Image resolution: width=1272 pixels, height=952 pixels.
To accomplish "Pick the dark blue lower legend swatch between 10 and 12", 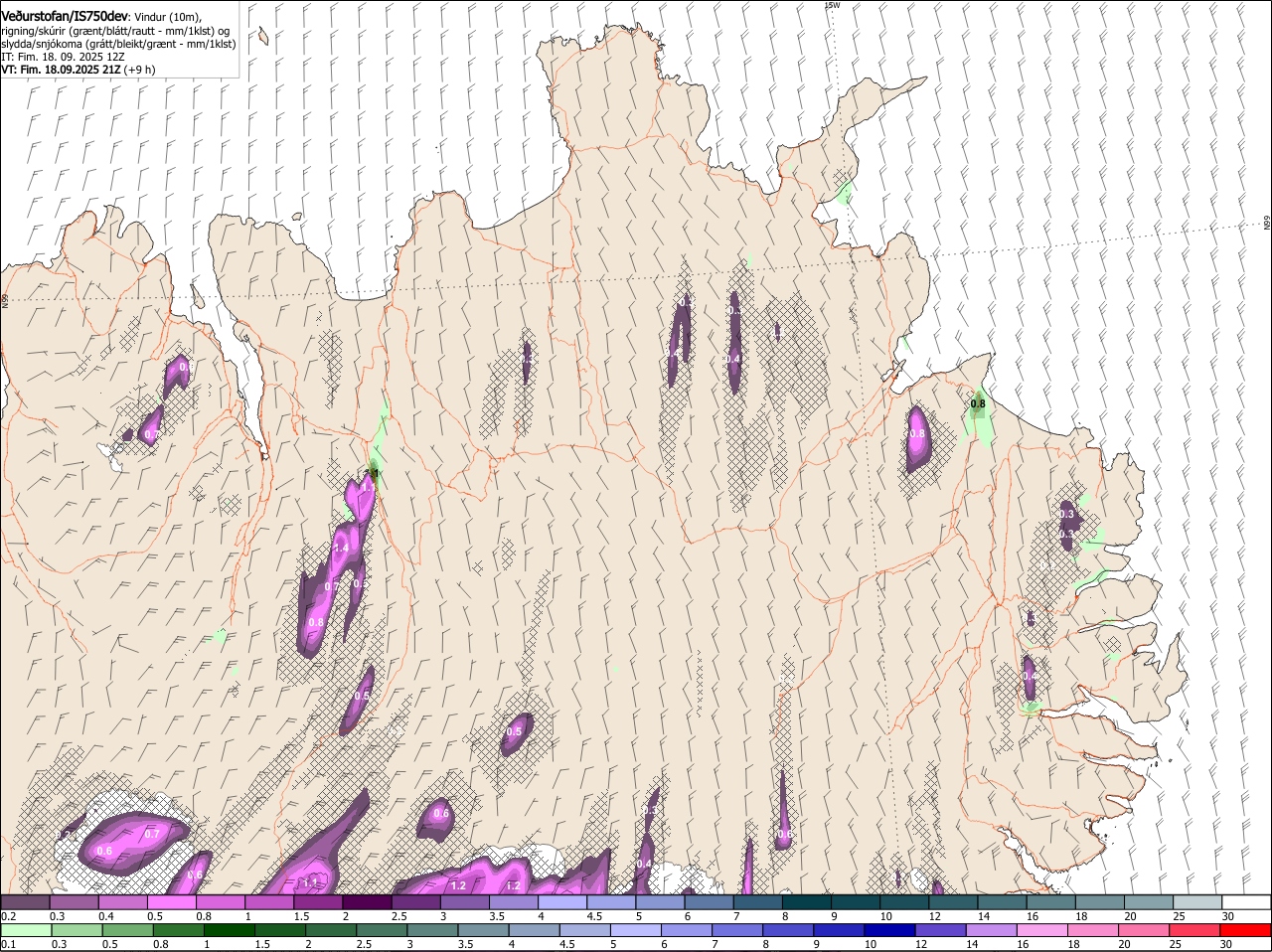I will [x=889, y=930].
